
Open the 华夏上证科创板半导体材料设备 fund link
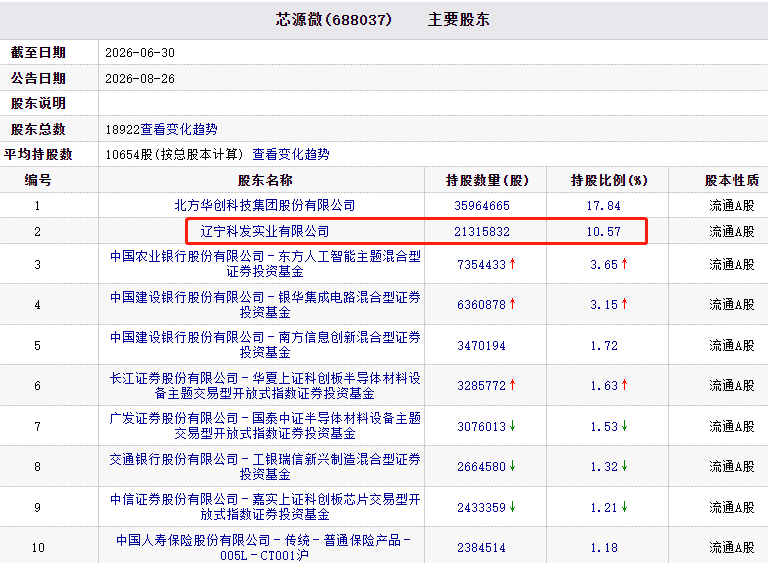tap(264, 386)
